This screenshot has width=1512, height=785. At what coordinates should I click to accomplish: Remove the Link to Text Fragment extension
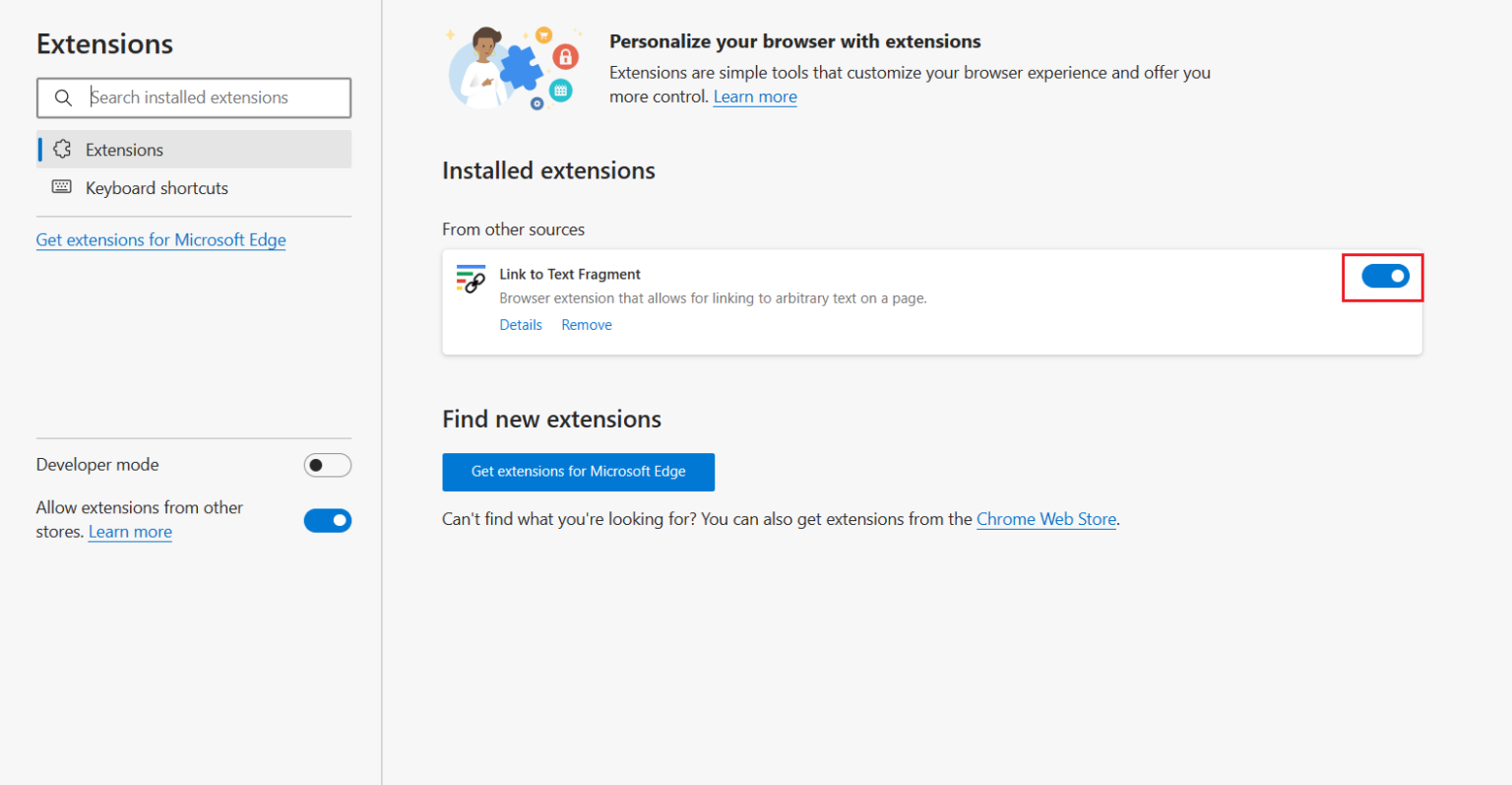point(587,325)
